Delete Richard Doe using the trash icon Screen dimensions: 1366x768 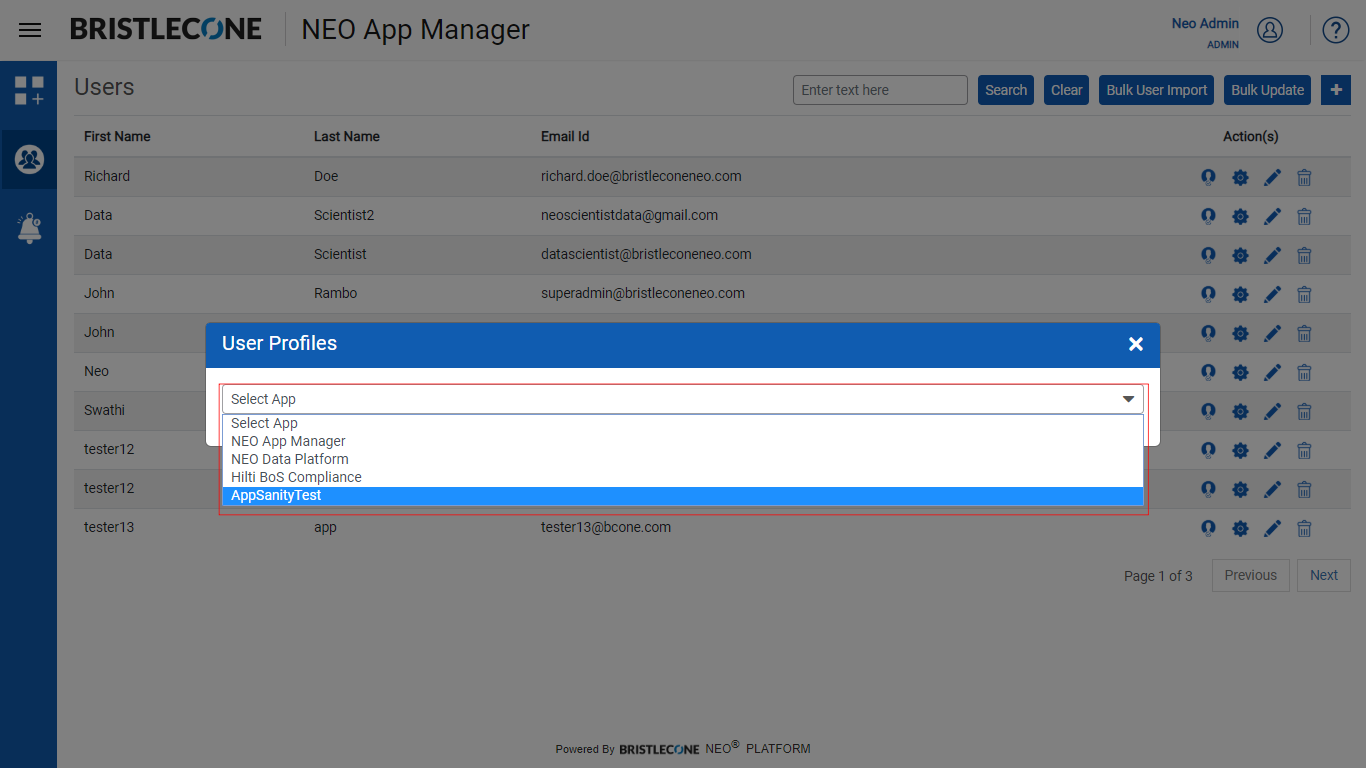tap(1304, 177)
